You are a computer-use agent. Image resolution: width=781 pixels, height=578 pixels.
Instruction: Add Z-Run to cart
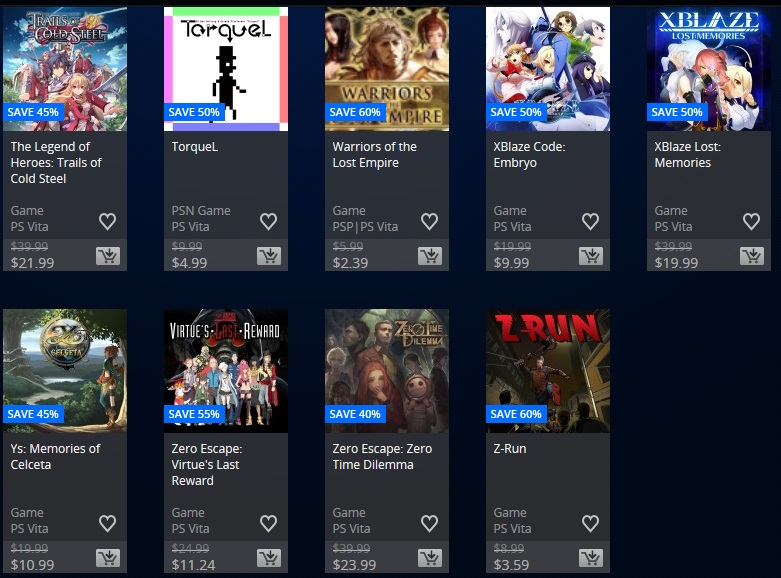pyautogui.click(x=591, y=558)
